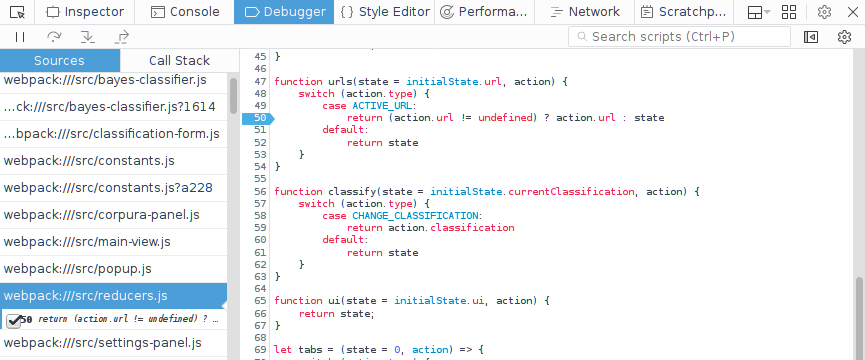This screenshot has height=360, width=865.
Task: Click the ui function name
Action: (x=334, y=301)
